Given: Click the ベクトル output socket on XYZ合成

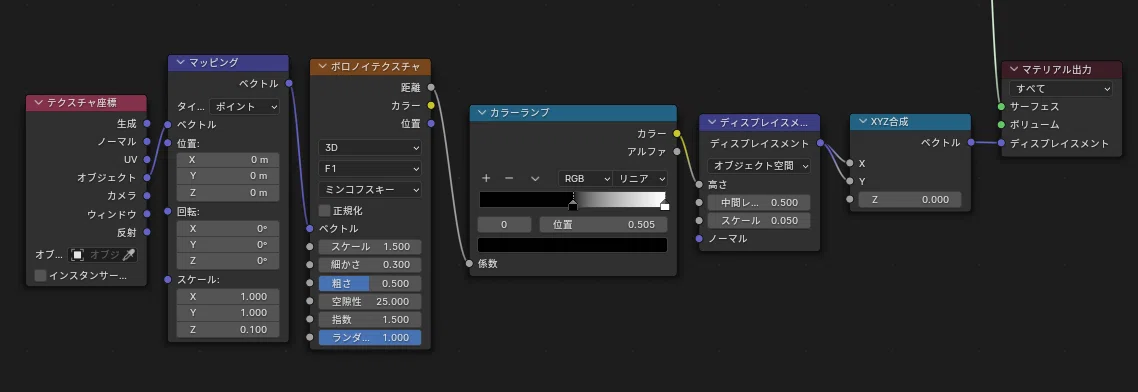Looking at the screenshot, I should coord(971,143).
